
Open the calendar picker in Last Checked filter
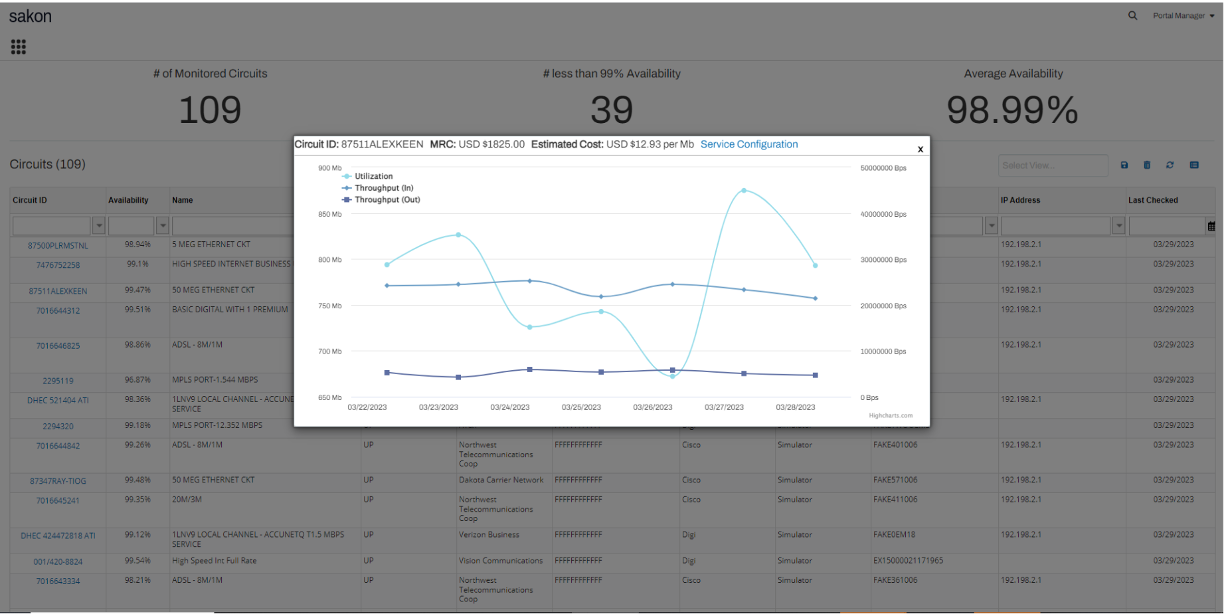pyautogui.click(x=1211, y=226)
